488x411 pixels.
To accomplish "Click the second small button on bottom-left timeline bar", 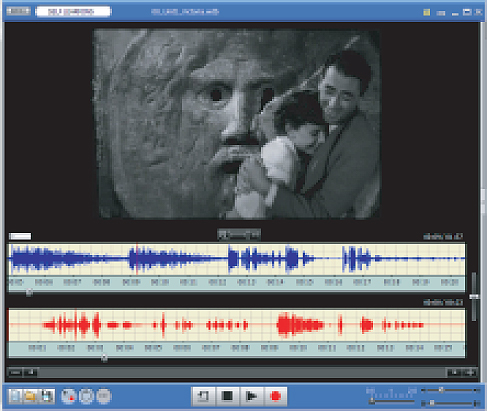I will pyautogui.click(x=31, y=372).
